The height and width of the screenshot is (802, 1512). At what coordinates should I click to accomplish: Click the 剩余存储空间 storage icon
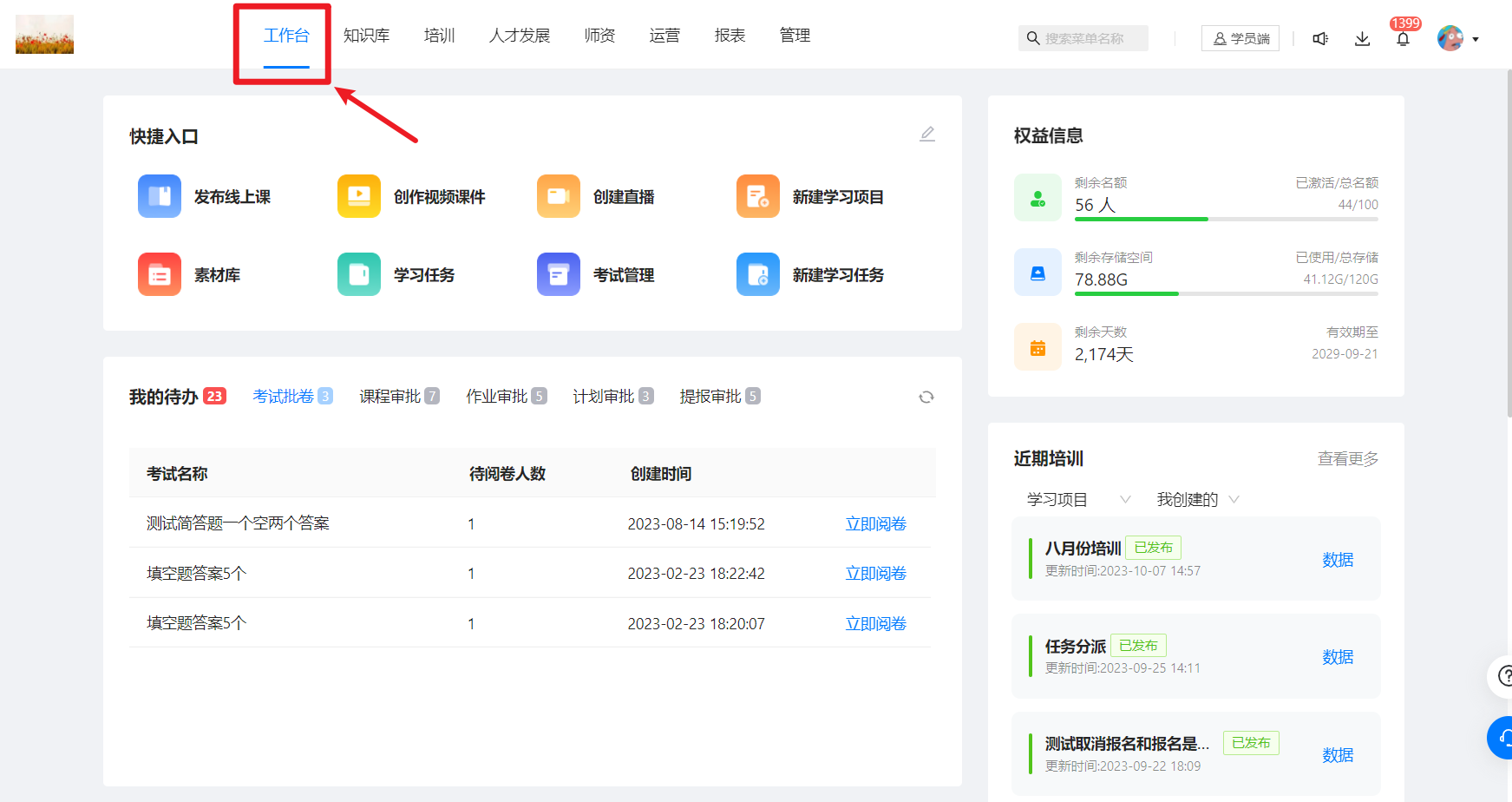coord(1037,273)
